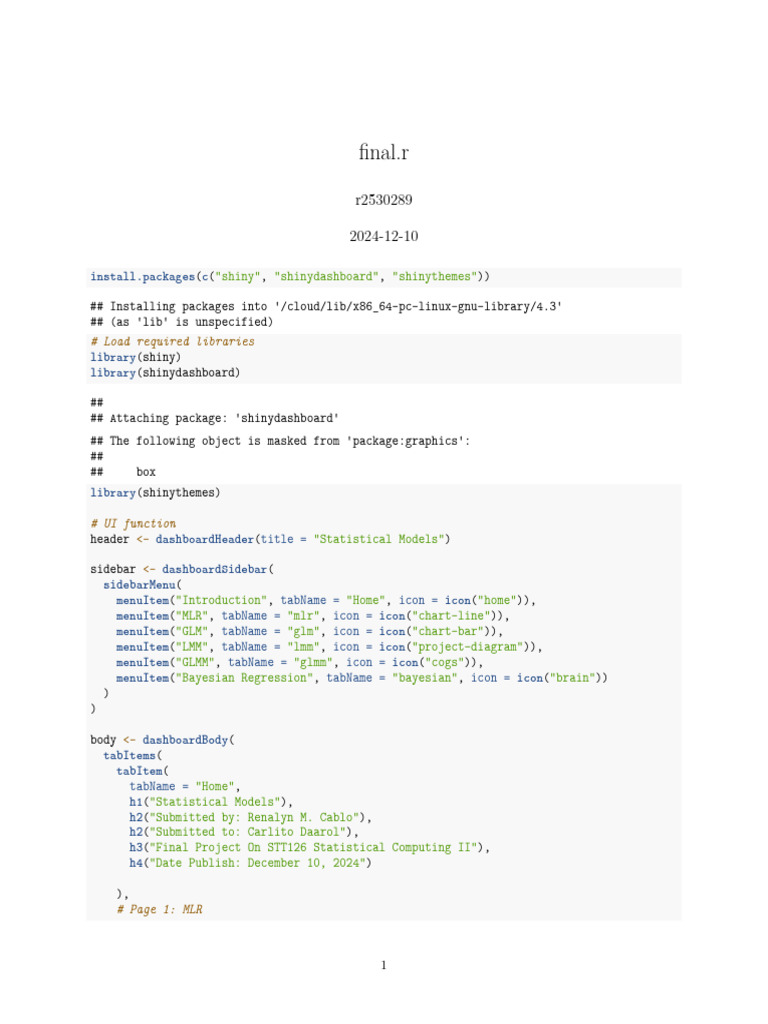Click the menuItem "Bayesian Regression" line
The width and height of the screenshot is (768, 1024).
[x=361, y=677]
